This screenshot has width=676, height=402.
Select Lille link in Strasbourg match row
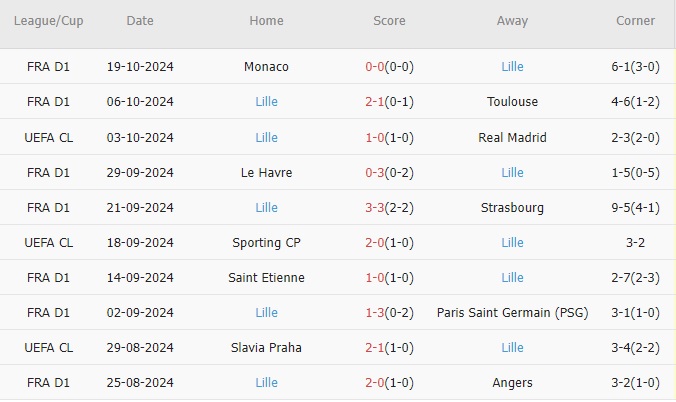(x=266, y=207)
